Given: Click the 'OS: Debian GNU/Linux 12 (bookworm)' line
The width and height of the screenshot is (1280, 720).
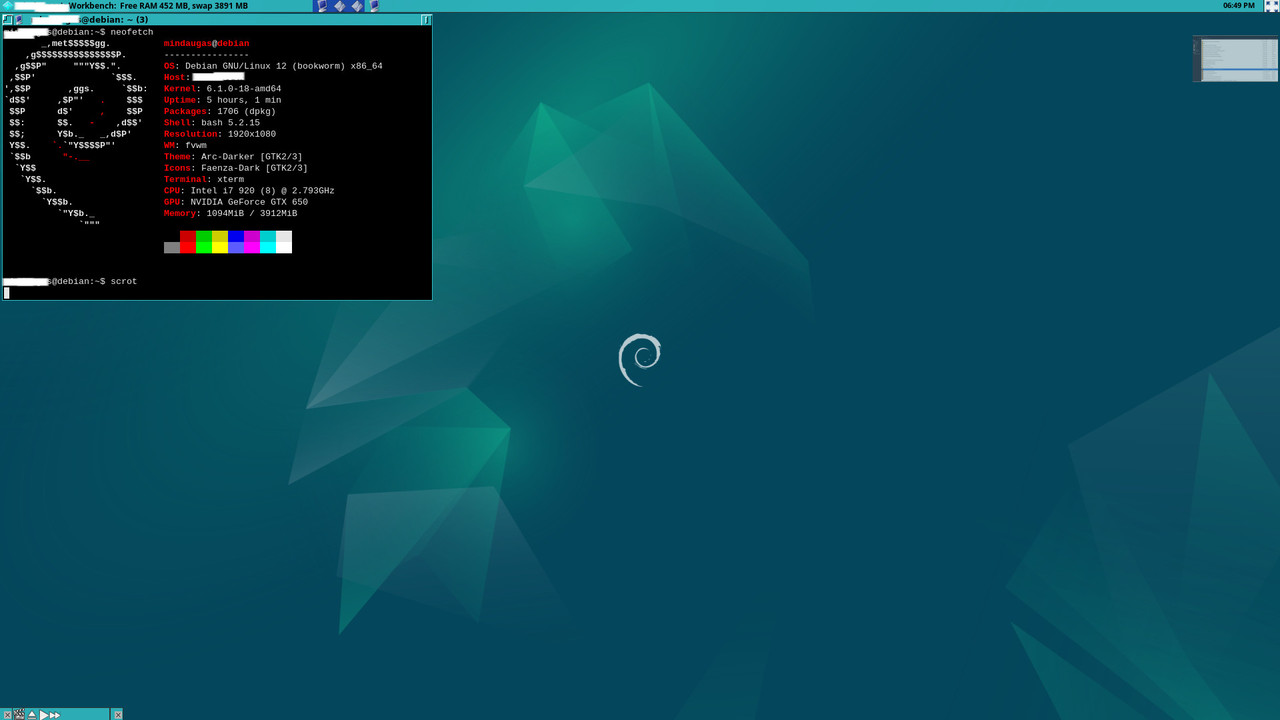Looking at the screenshot, I should coord(273,66).
